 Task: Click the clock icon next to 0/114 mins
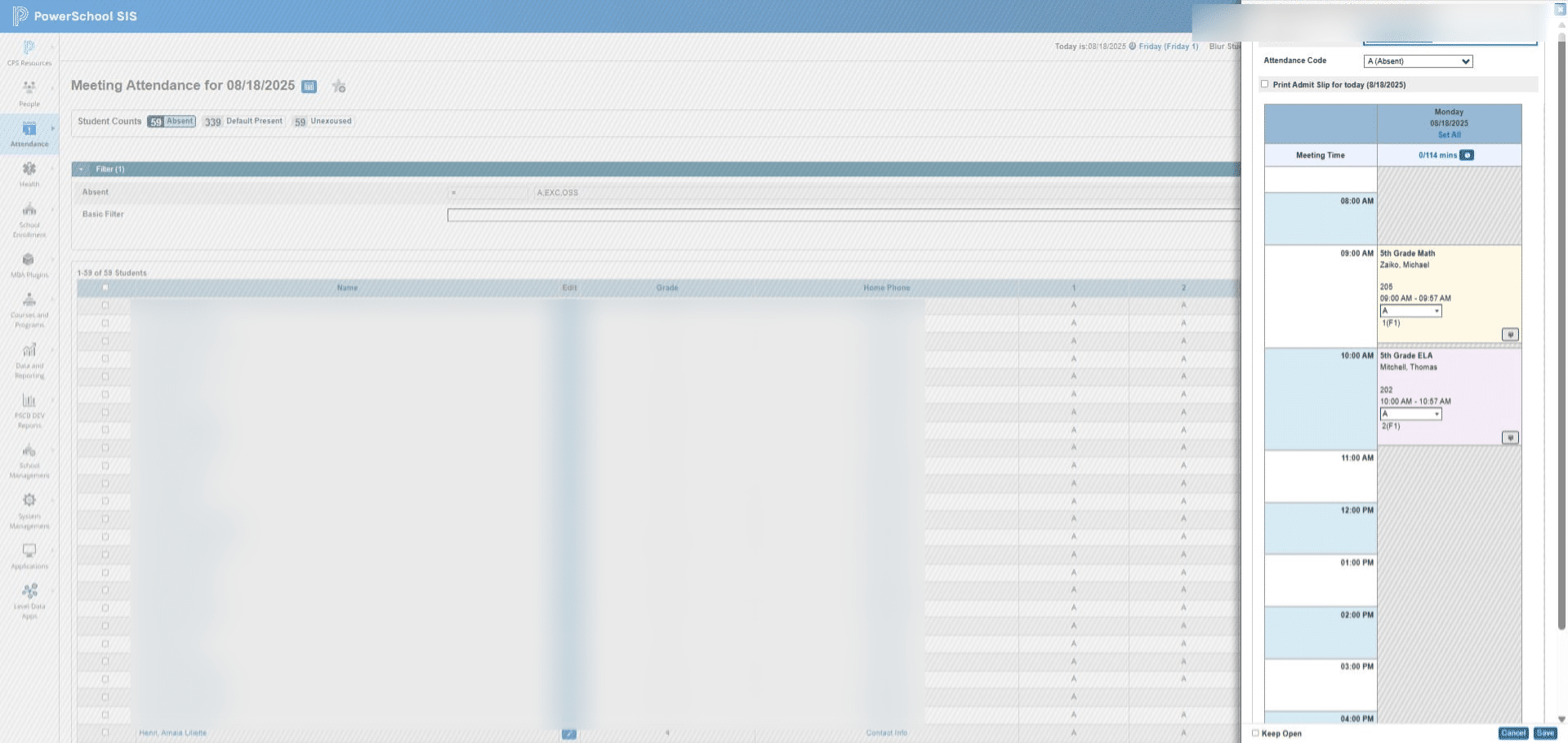coord(1467,155)
